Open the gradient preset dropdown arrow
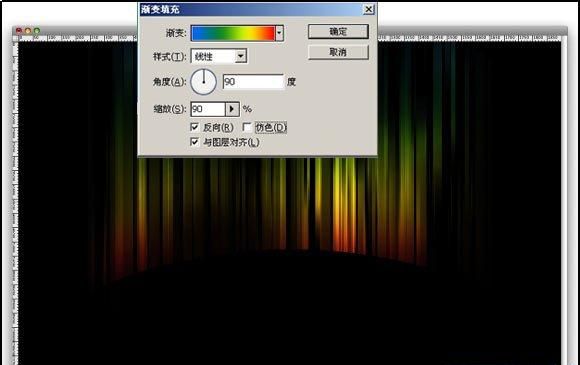Image resolution: width=580 pixels, height=365 pixels. (280, 33)
